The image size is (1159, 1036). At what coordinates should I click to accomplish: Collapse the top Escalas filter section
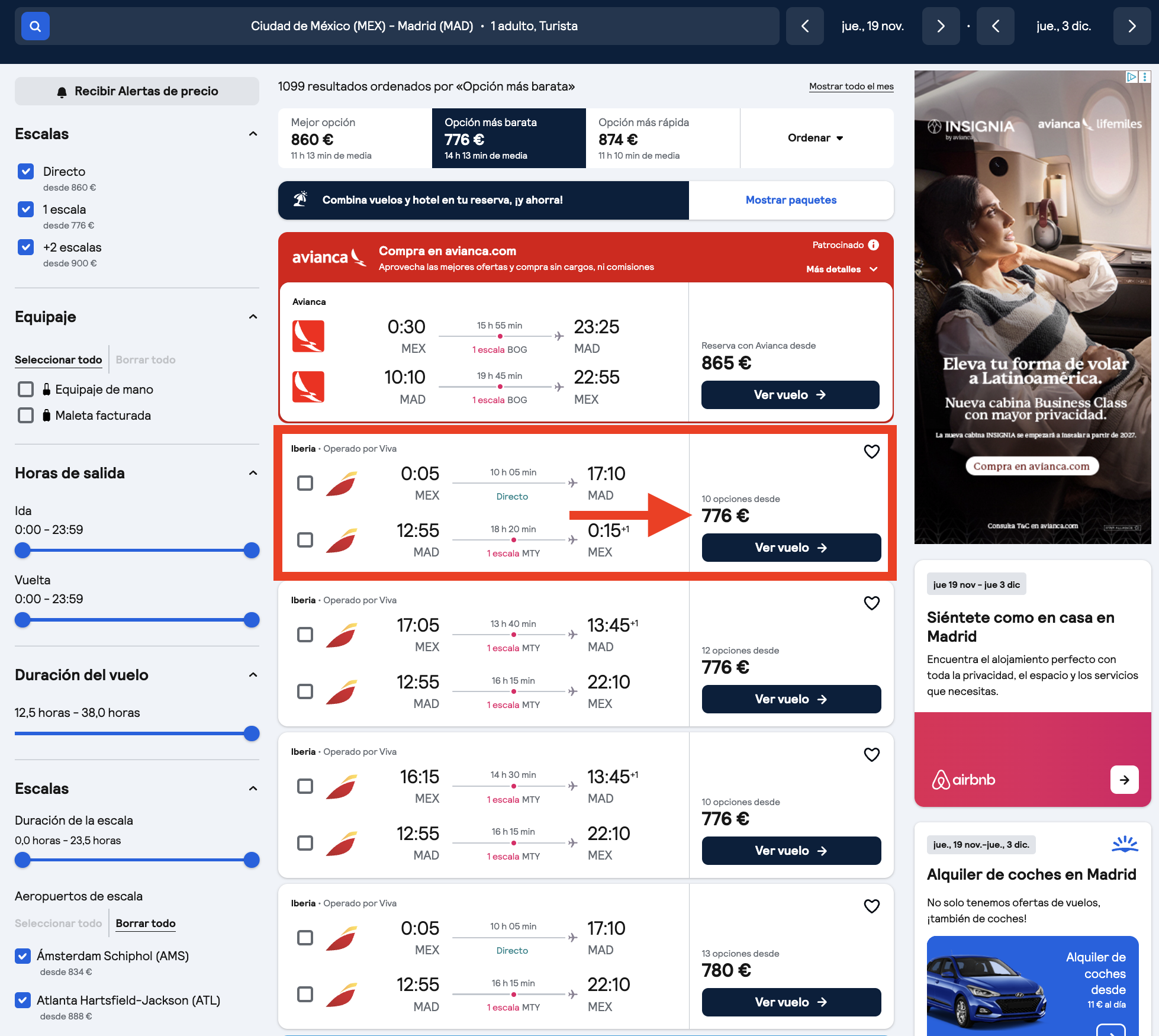[253, 134]
